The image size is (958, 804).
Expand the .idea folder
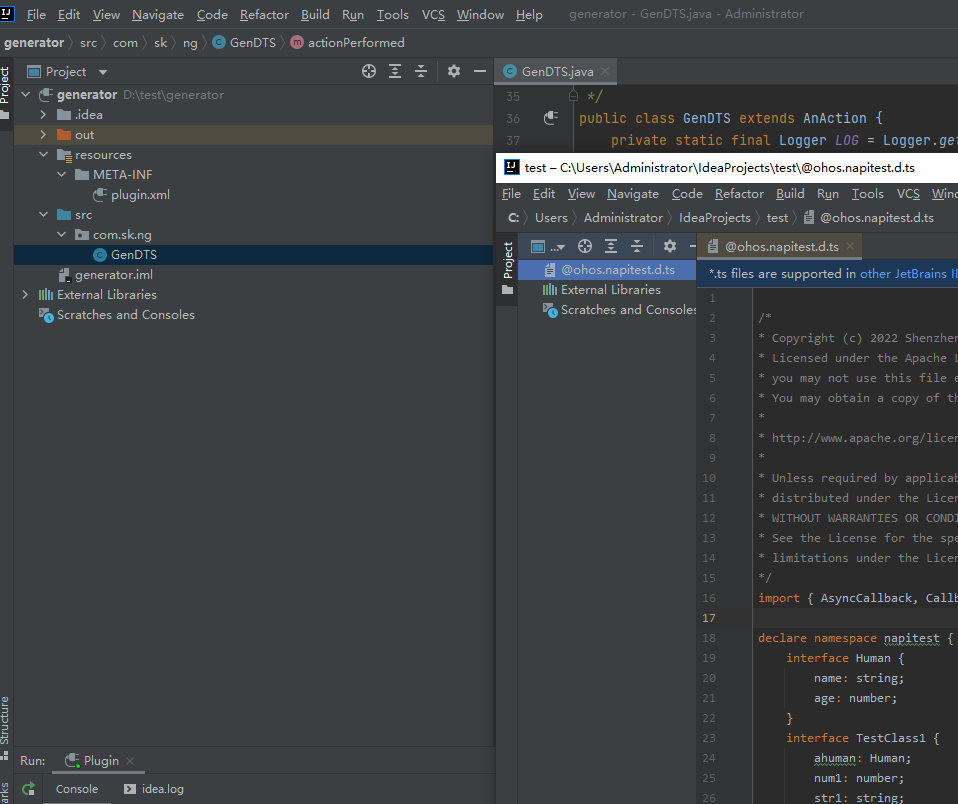pyautogui.click(x=43, y=115)
